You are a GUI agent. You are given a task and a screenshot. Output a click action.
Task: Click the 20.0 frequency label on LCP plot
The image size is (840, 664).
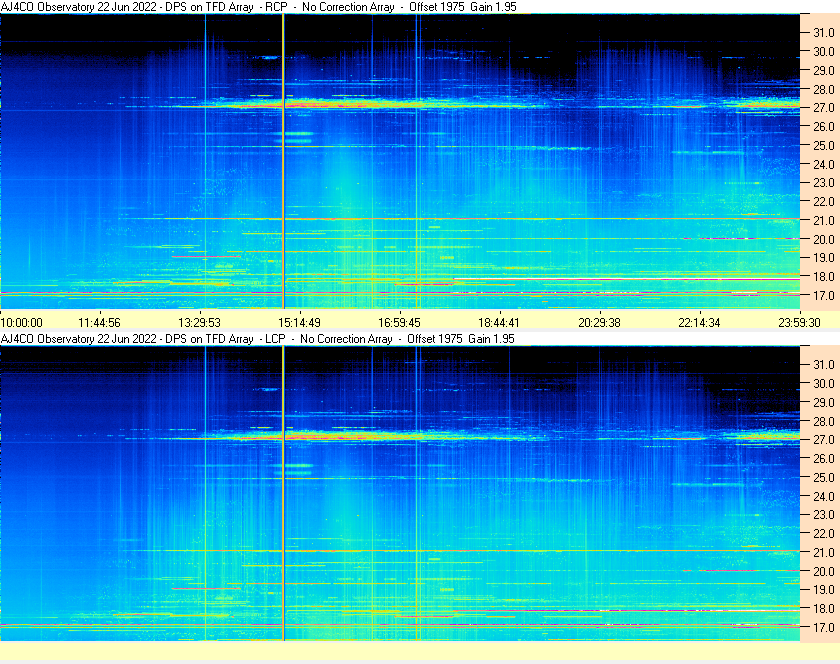824,571
